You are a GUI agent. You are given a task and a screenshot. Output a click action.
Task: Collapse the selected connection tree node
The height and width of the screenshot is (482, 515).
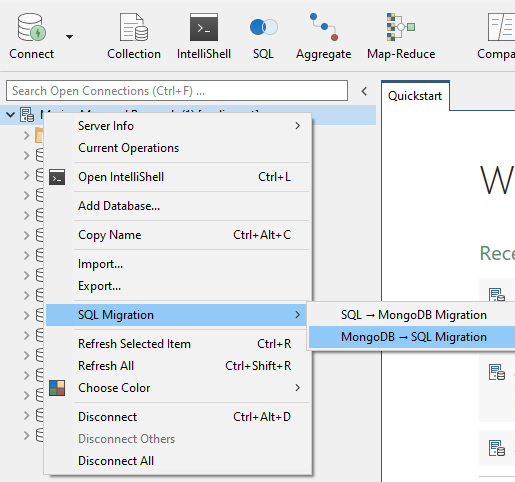11,115
